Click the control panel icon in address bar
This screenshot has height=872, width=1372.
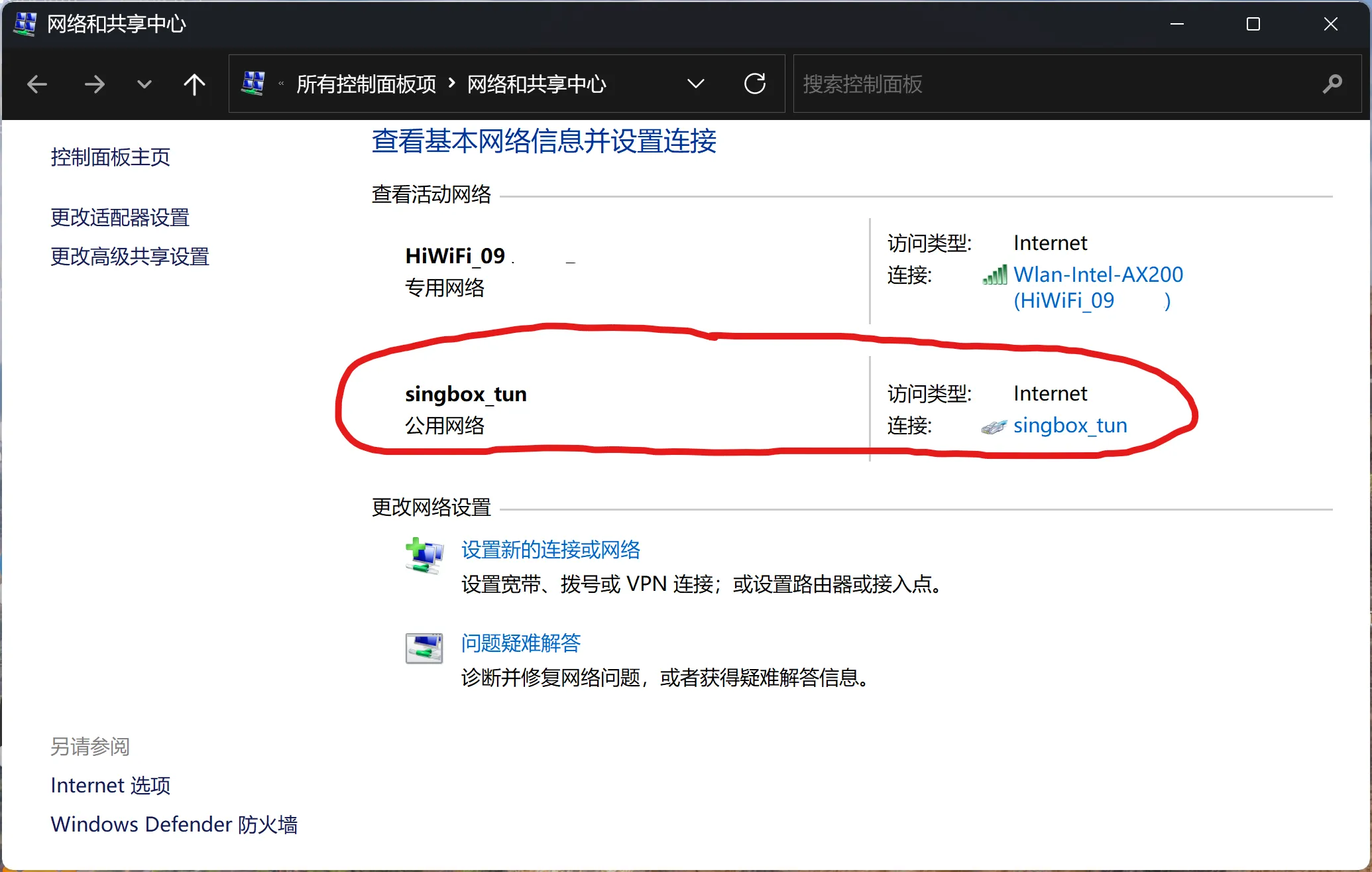(253, 84)
